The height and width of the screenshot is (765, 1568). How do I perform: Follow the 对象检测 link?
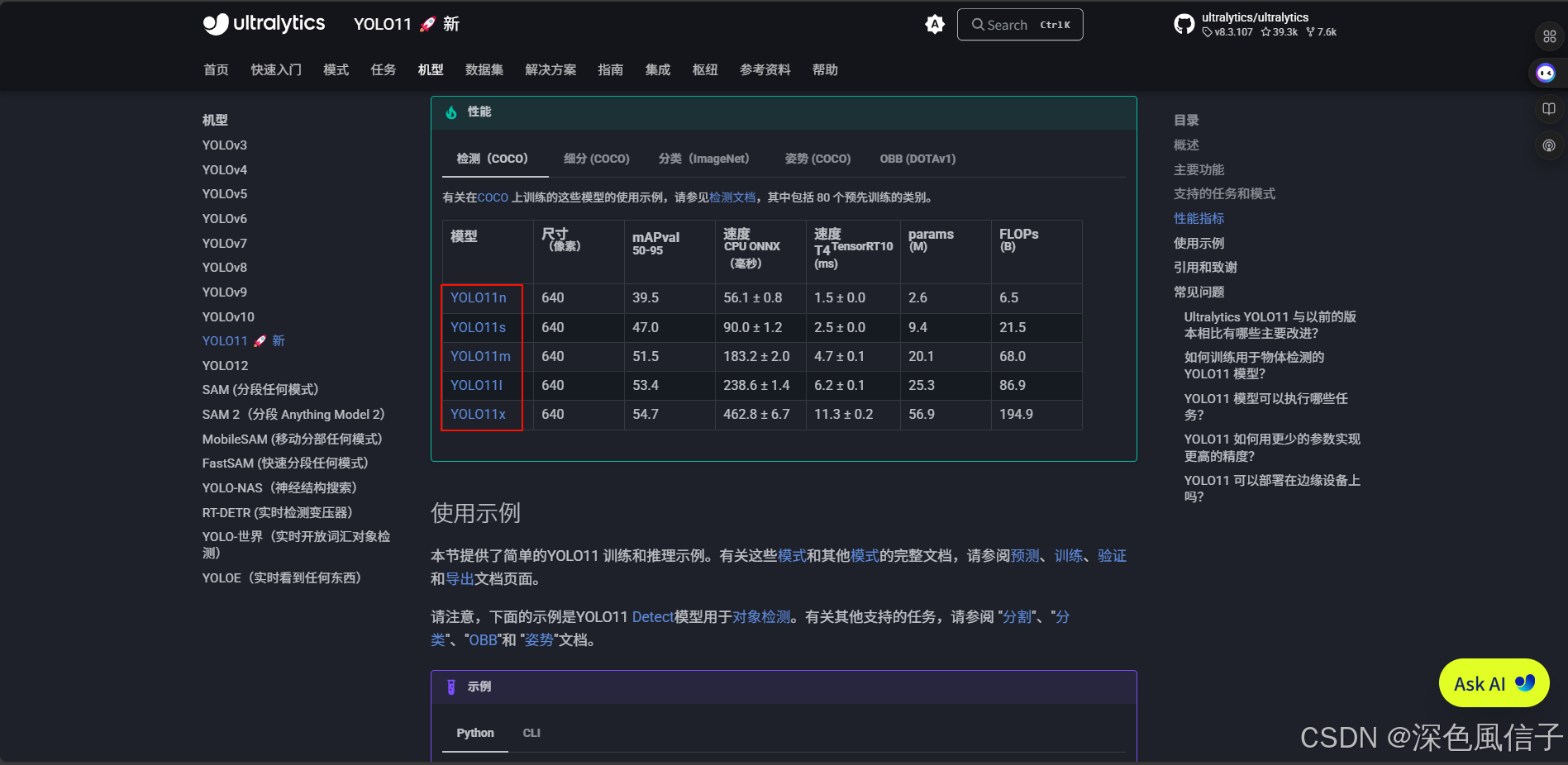[761, 617]
